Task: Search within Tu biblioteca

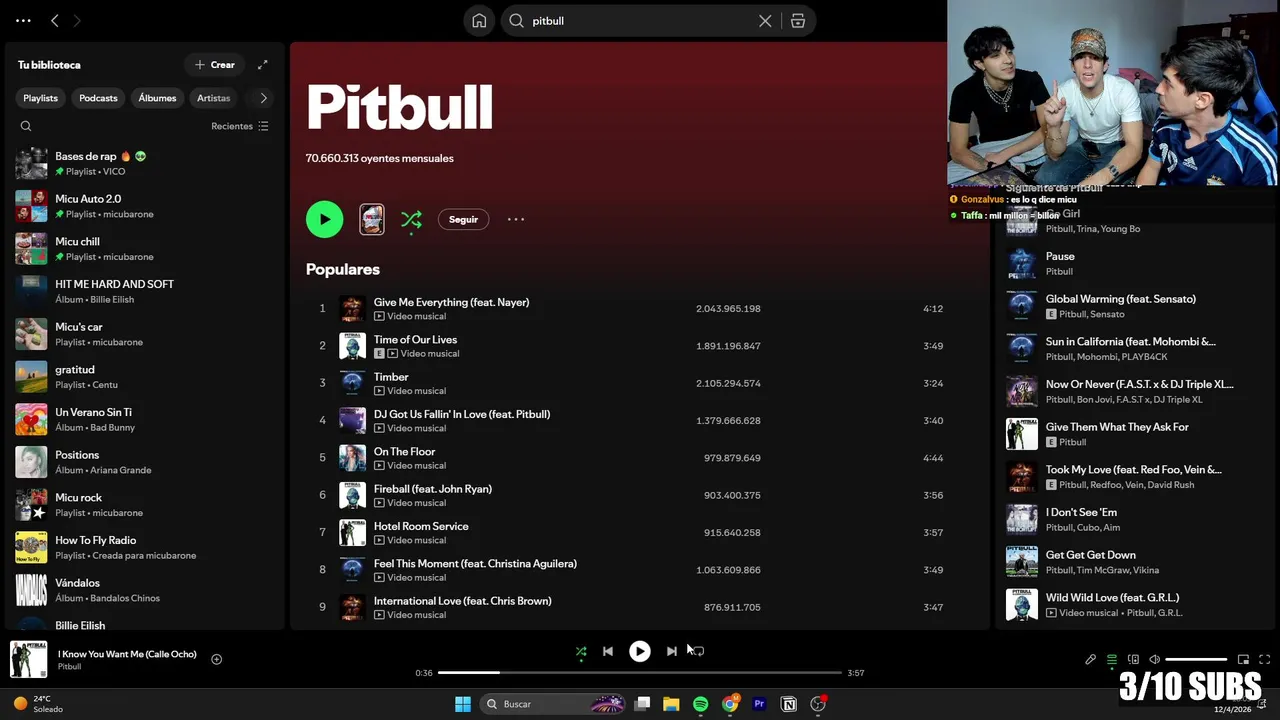Action: 26,126
